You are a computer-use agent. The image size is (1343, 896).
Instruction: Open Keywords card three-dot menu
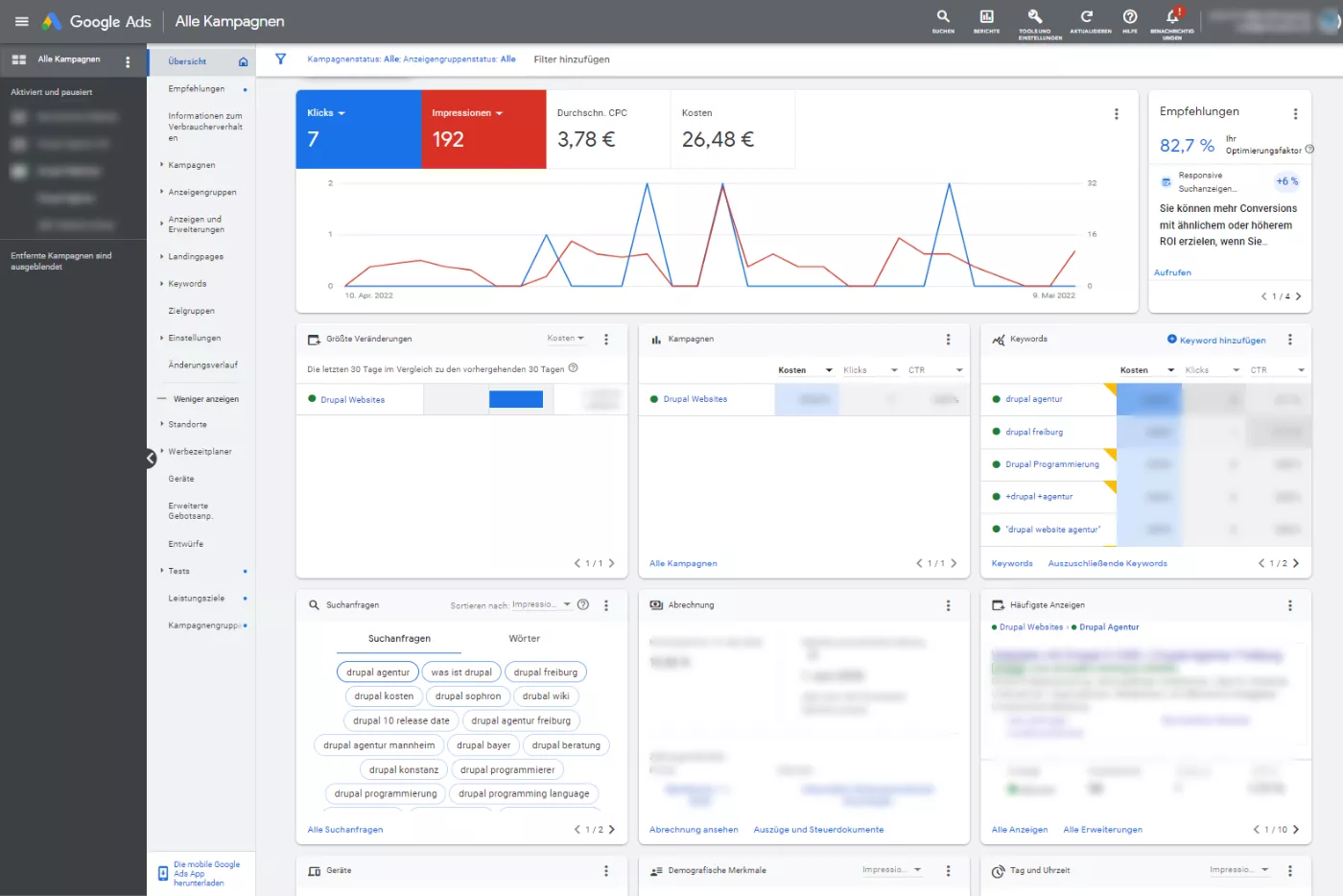[1289, 340]
